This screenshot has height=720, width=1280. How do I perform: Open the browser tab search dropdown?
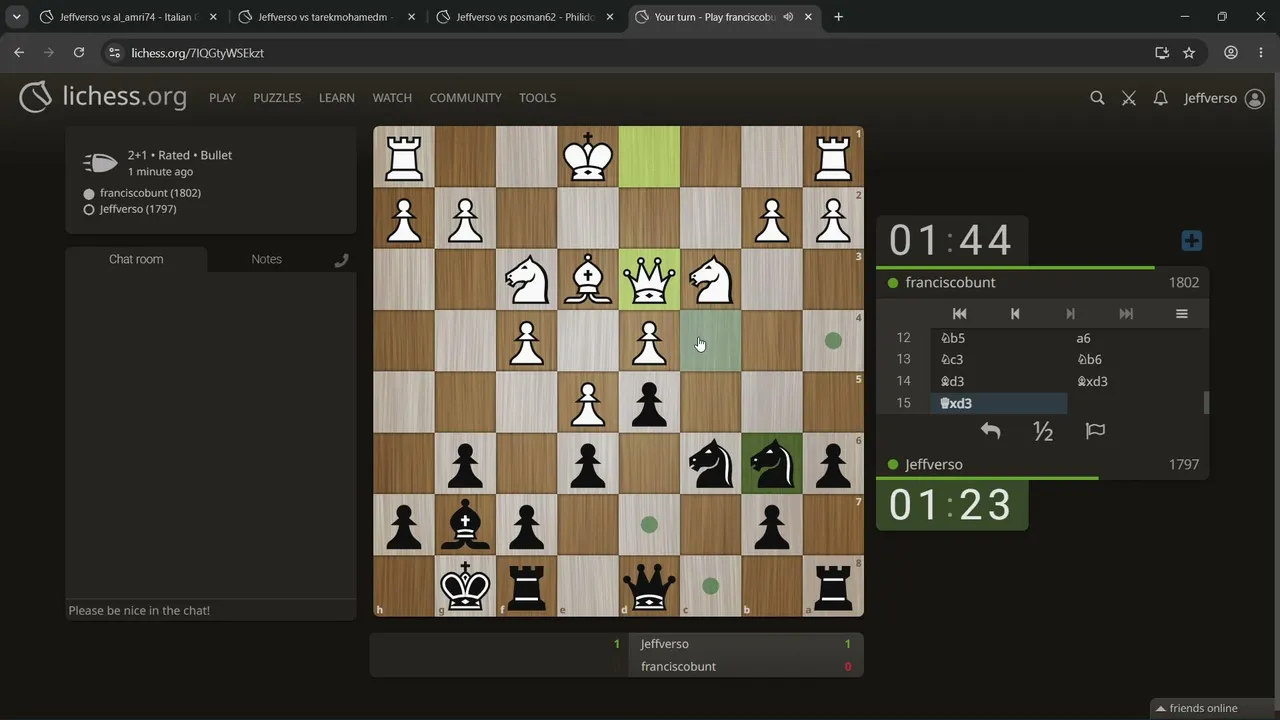point(17,17)
